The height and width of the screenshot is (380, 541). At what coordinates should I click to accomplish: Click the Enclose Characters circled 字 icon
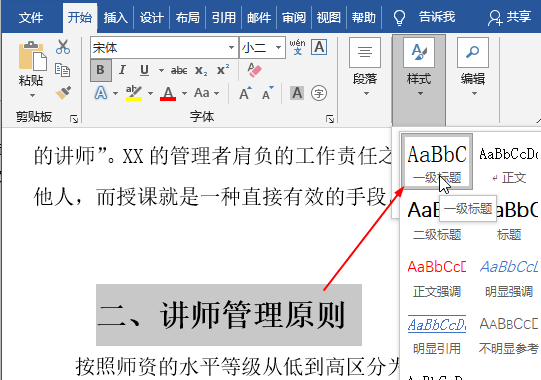click(319, 93)
